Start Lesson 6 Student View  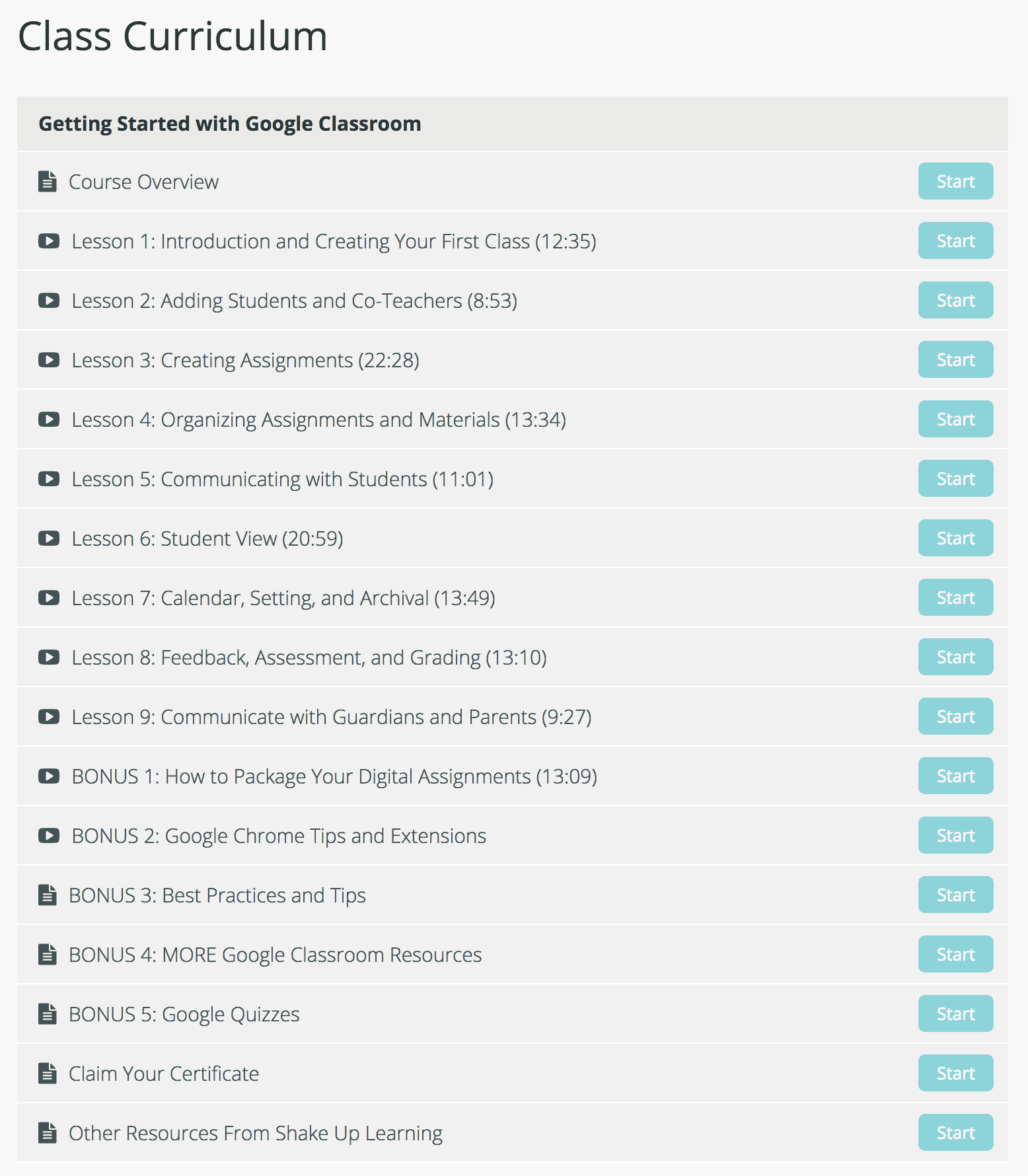coord(955,538)
